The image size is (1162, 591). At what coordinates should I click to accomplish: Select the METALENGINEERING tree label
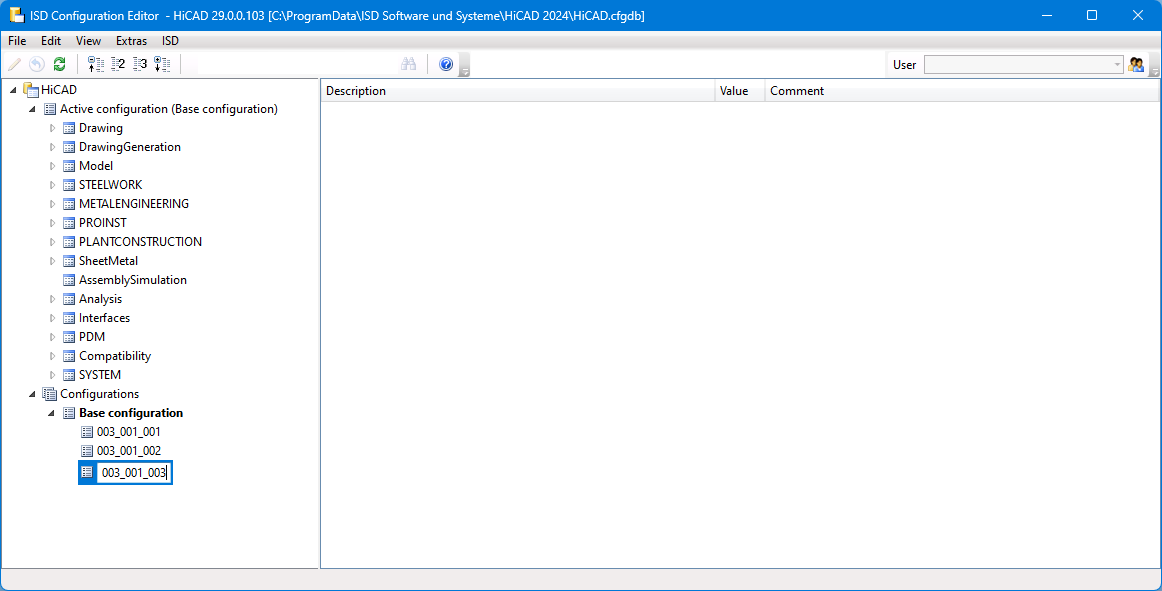[134, 204]
